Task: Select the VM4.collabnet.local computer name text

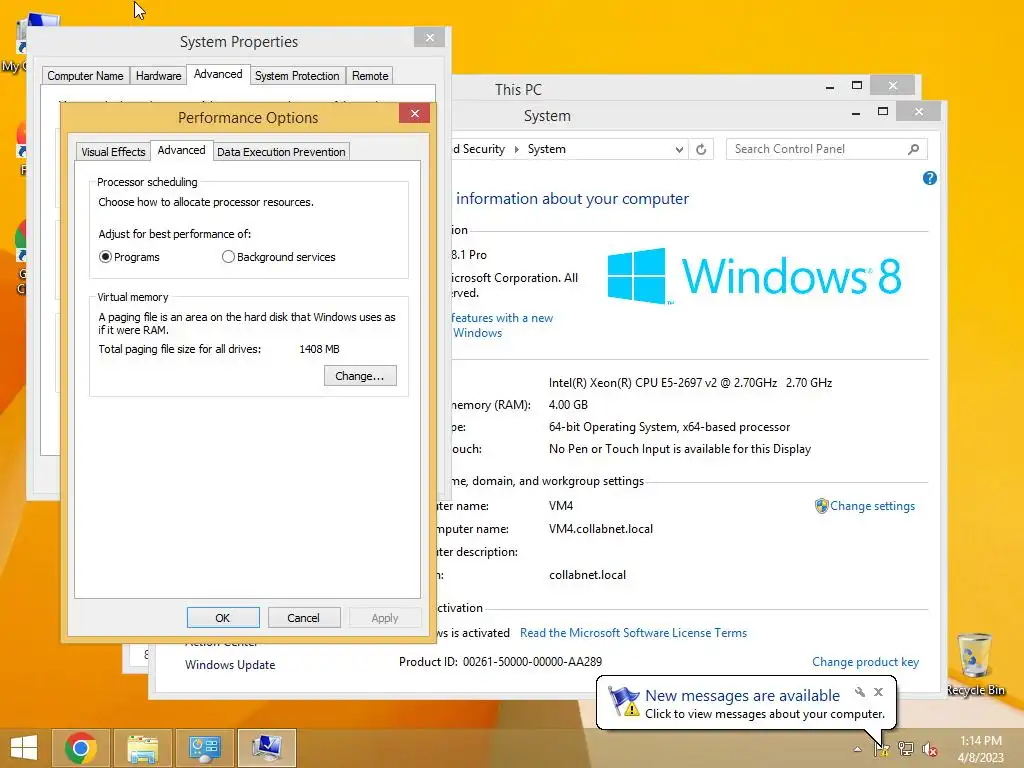Action: pos(601,529)
